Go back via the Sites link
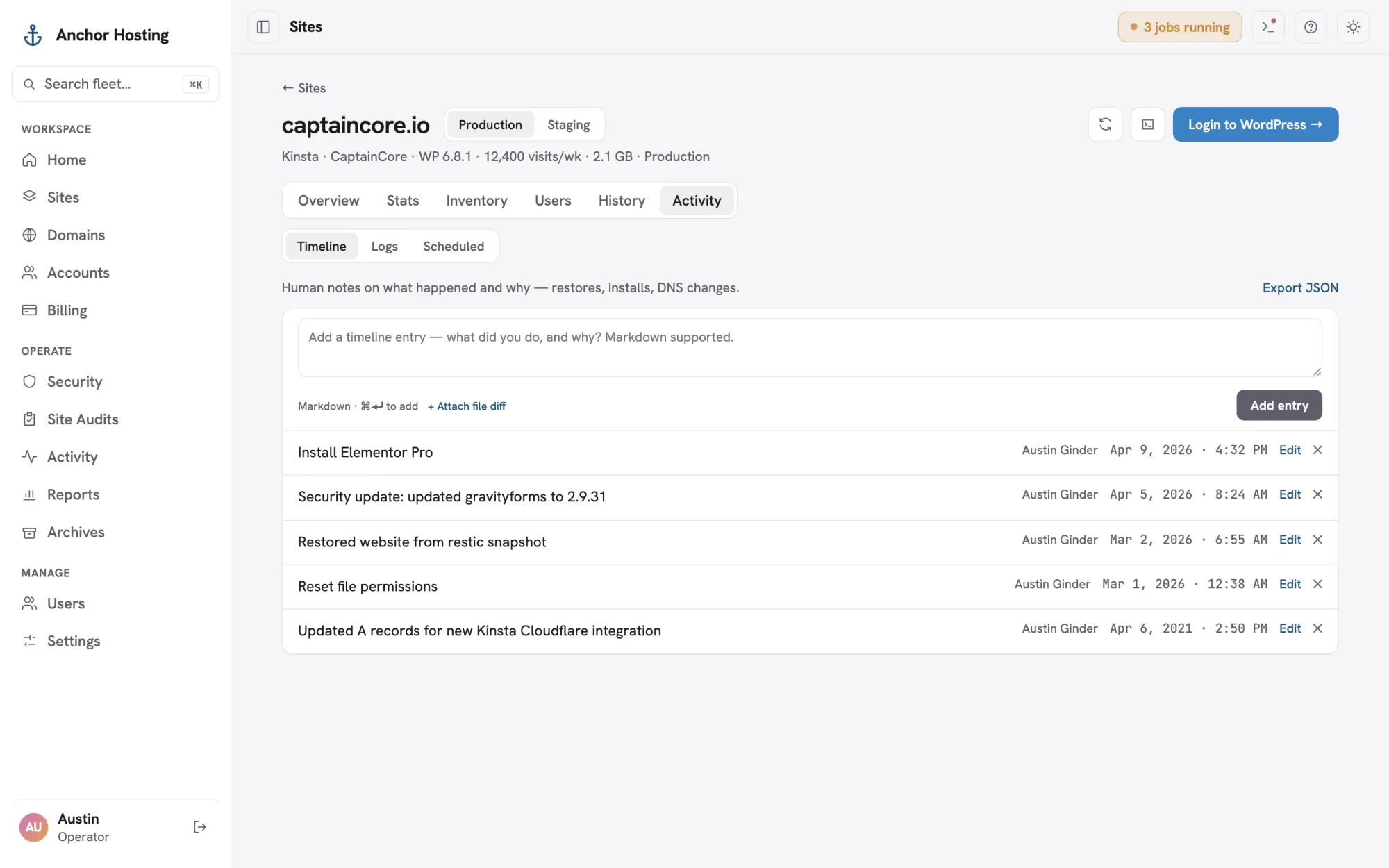This screenshot has width=1389, height=868. (x=303, y=88)
